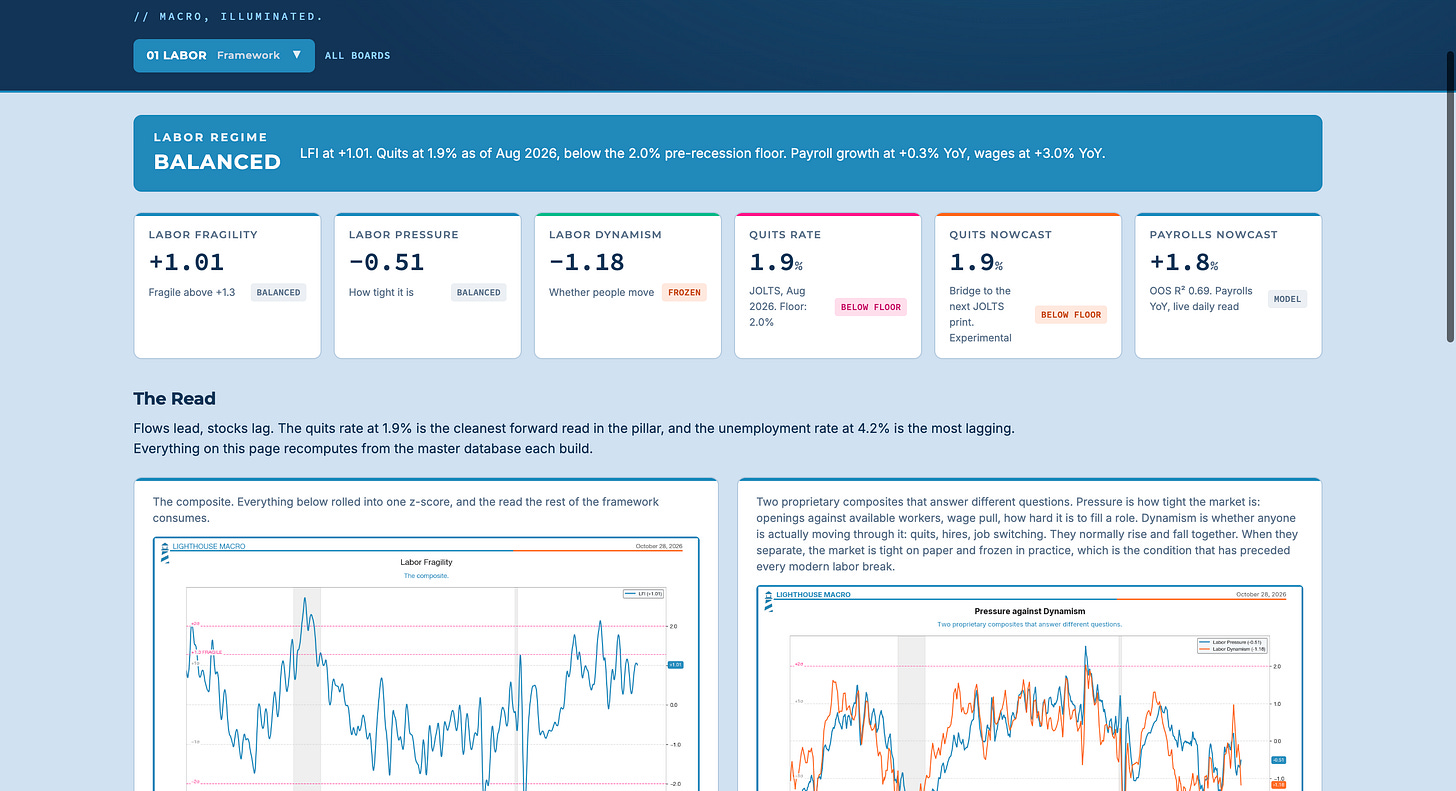Open the Pressure against Dynamism chart image
This screenshot has height=791, width=1456.
[1030, 688]
